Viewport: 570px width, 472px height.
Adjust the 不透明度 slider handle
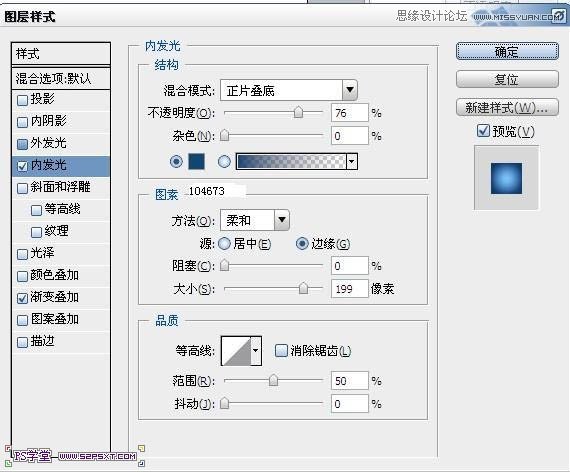pos(298,112)
